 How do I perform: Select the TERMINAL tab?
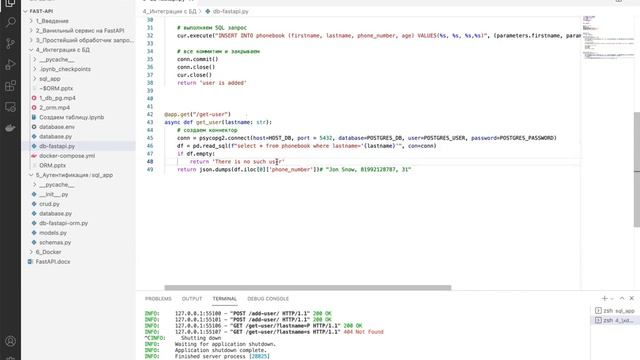[x=224, y=299]
